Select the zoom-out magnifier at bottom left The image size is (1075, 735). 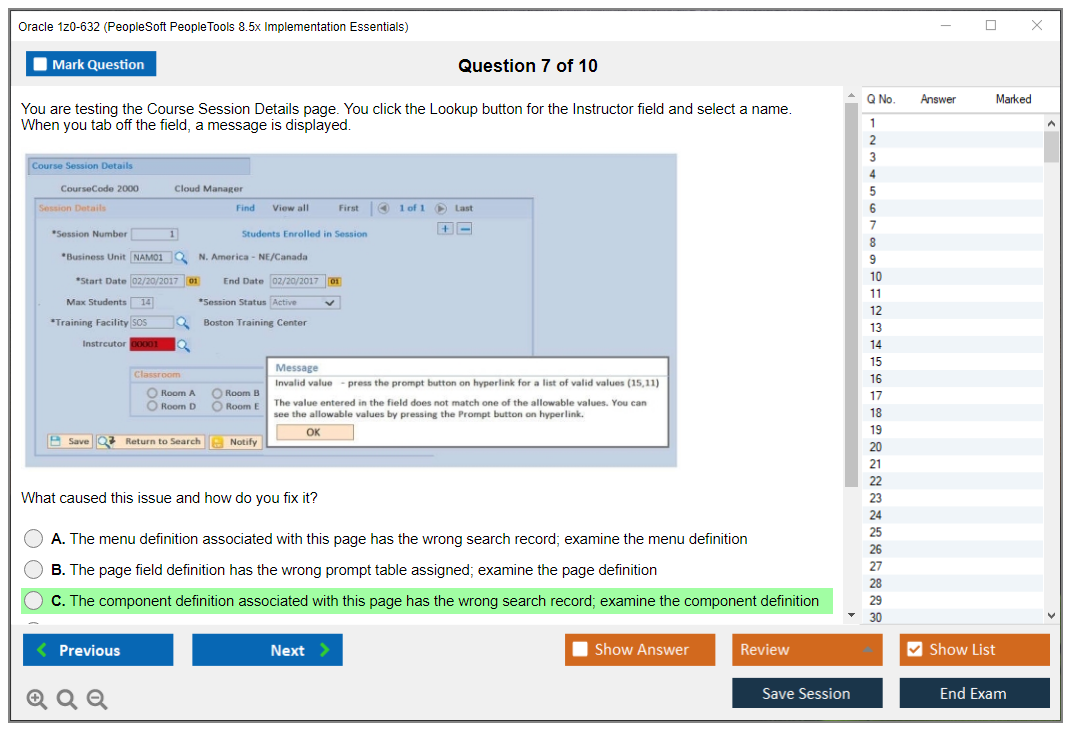point(97,699)
